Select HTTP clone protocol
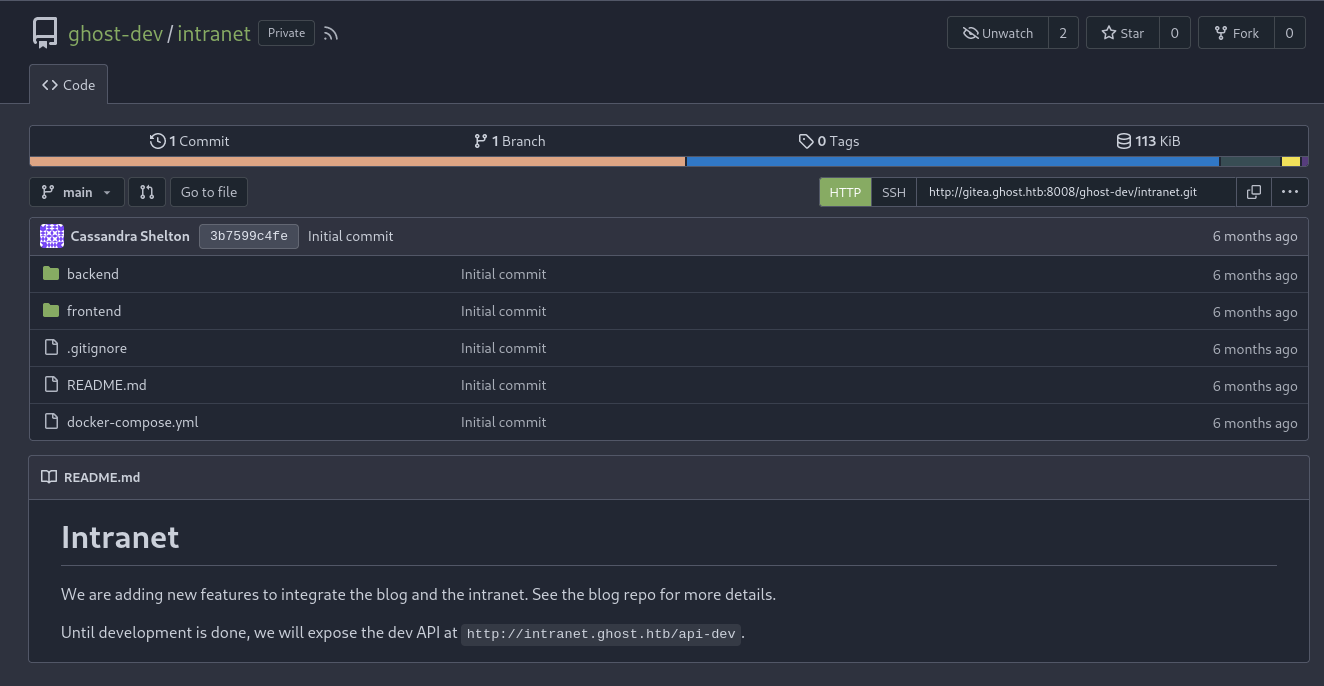1324x686 pixels. point(845,192)
